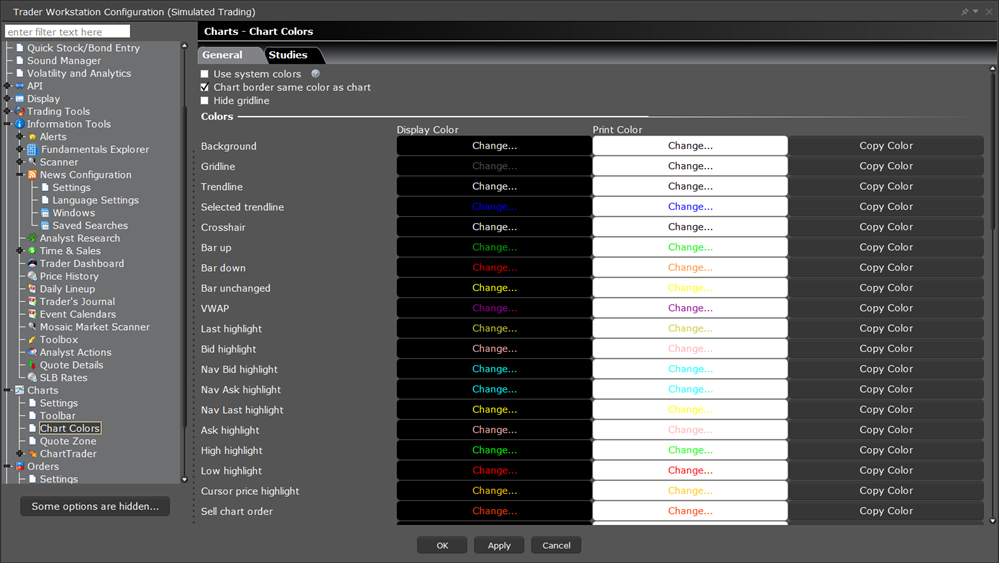Tick the Hide gridline checkbox
Image resolution: width=999 pixels, height=563 pixels.
click(205, 101)
